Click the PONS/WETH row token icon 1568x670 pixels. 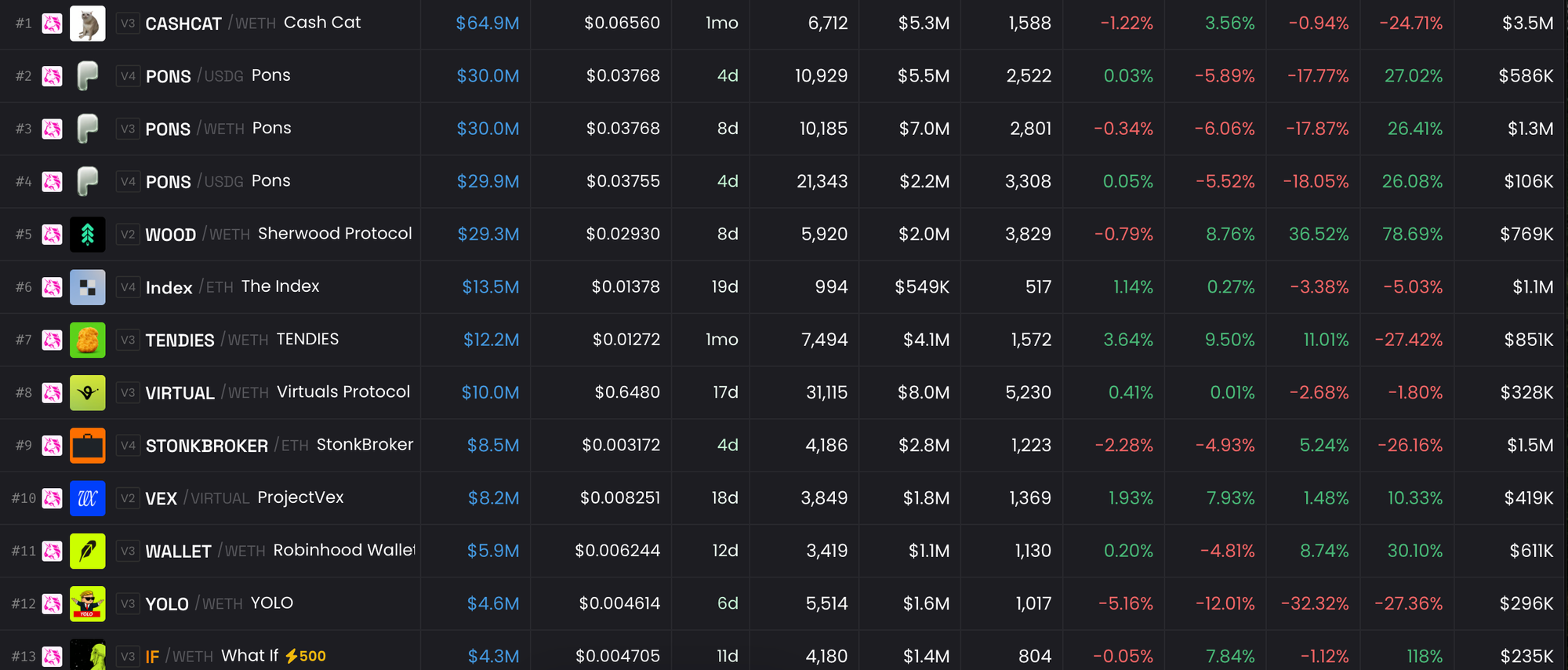coord(88,129)
